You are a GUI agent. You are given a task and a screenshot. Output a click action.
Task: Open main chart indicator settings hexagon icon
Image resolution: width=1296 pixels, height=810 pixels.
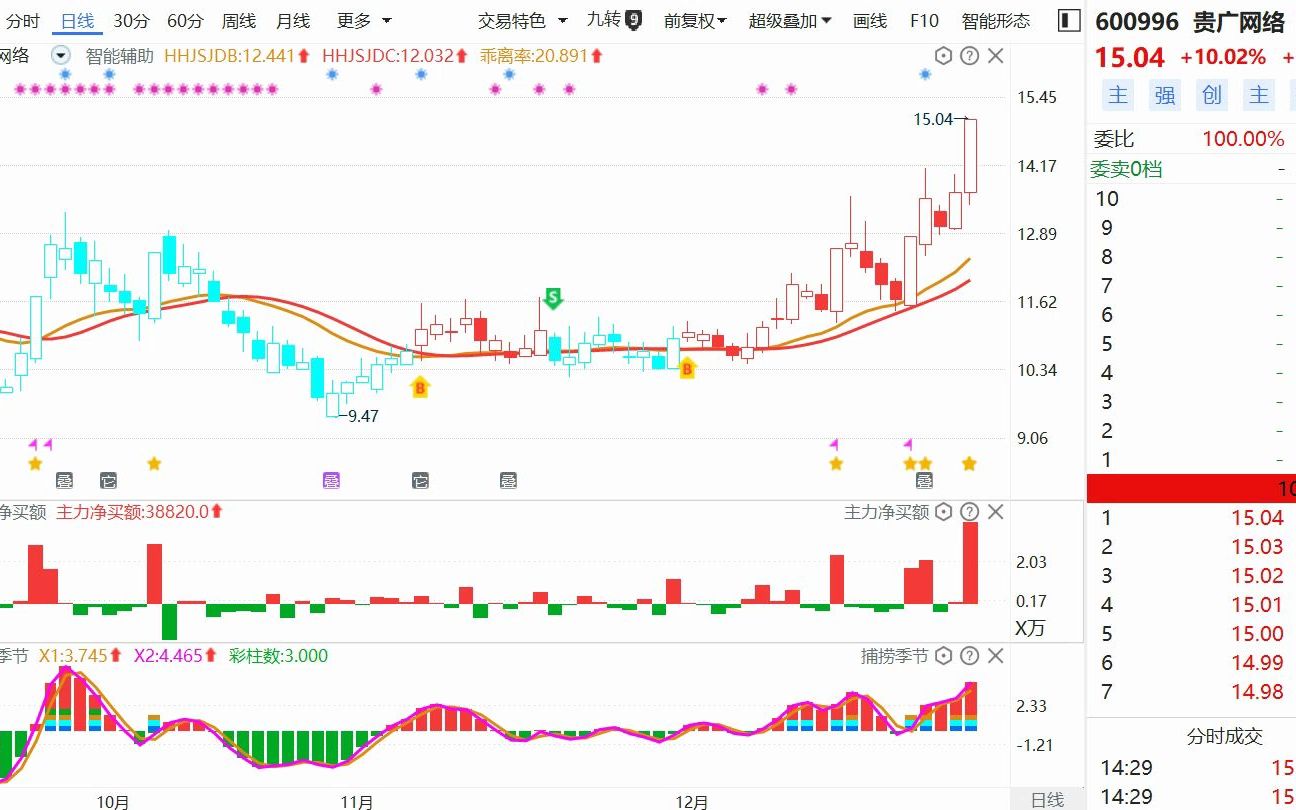tap(944, 56)
